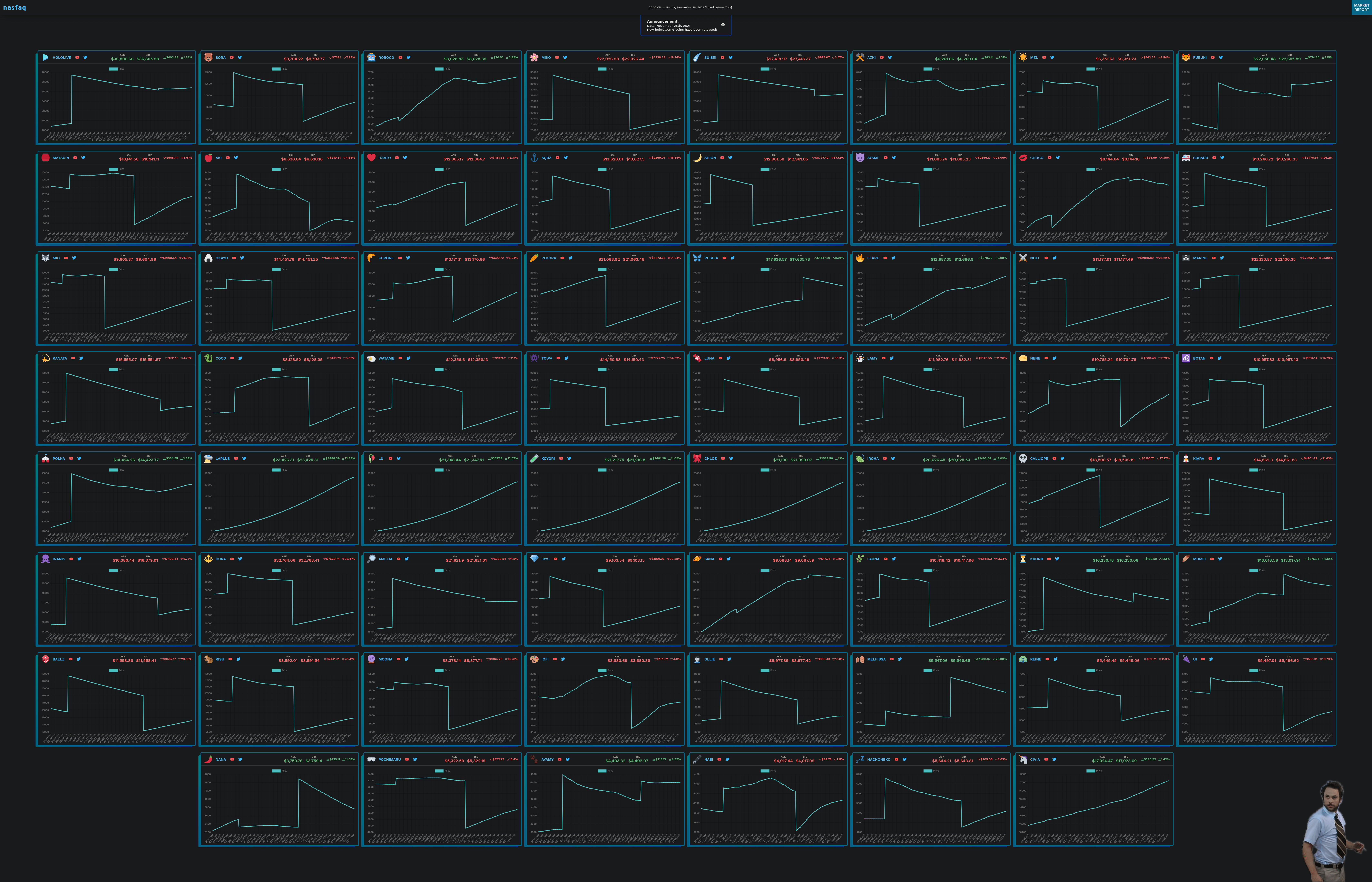Toggle Price legend on KOYORI chart
Image resolution: width=1372 pixels, height=882 pixels.
click(606, 470)
